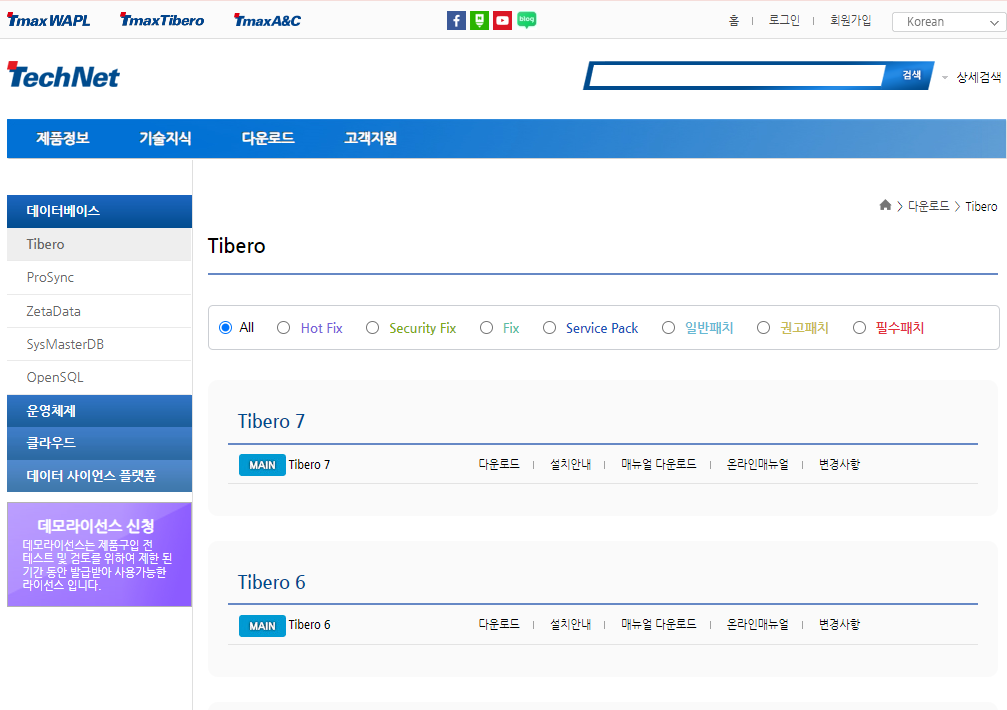Click the Tibero 7 다운로드 link

click(499, 464)
